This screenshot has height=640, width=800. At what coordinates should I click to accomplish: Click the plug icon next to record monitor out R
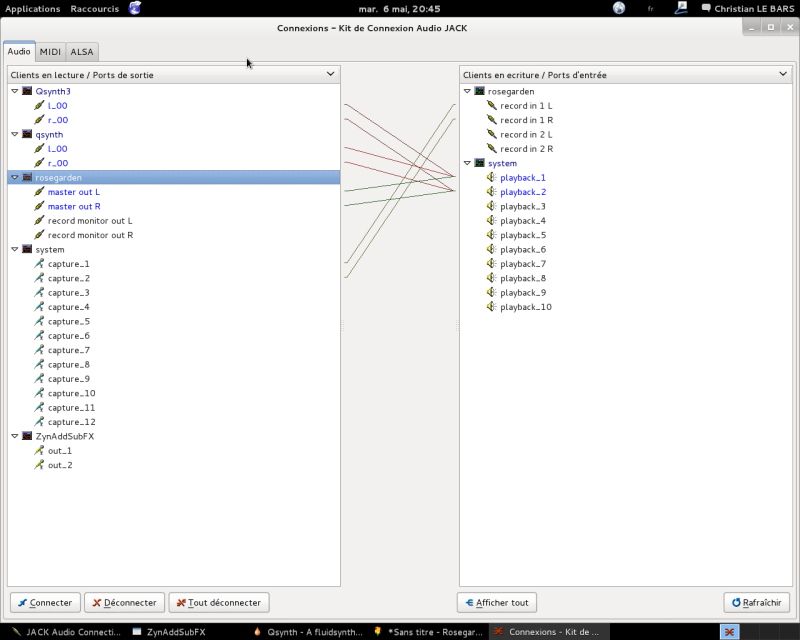coord(39,235)
